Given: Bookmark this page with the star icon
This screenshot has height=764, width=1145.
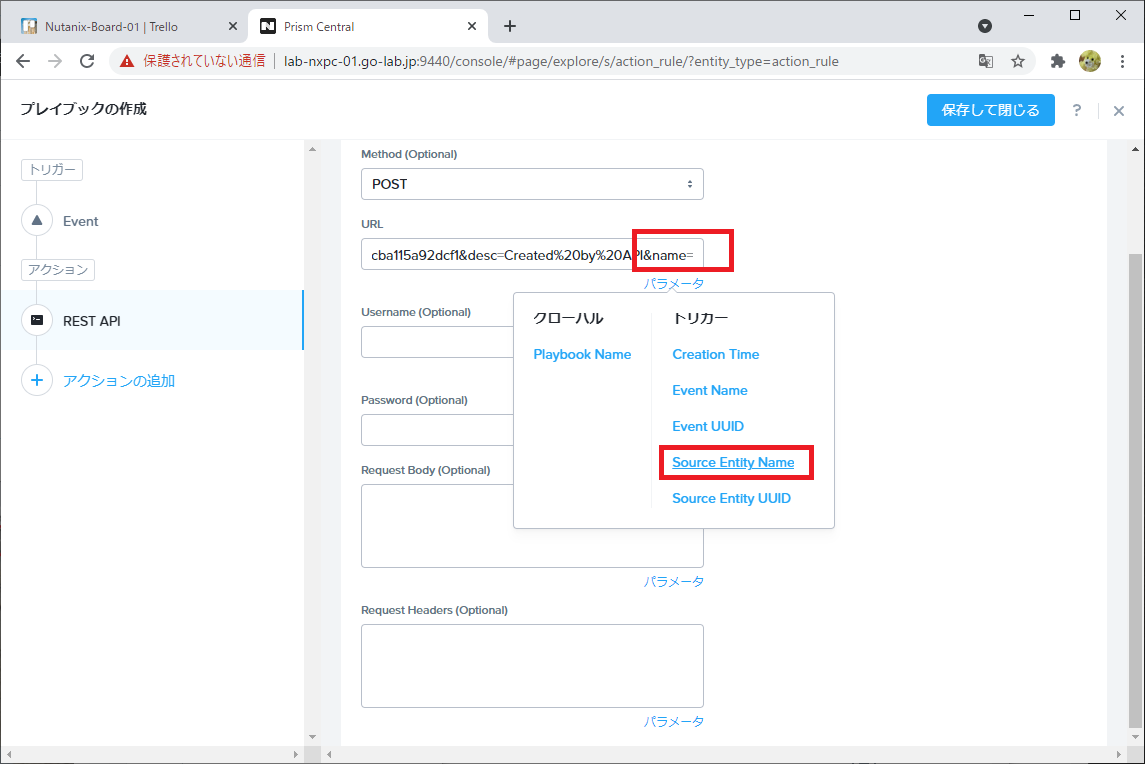Looking at the screenshot, I should (1018, 61).
